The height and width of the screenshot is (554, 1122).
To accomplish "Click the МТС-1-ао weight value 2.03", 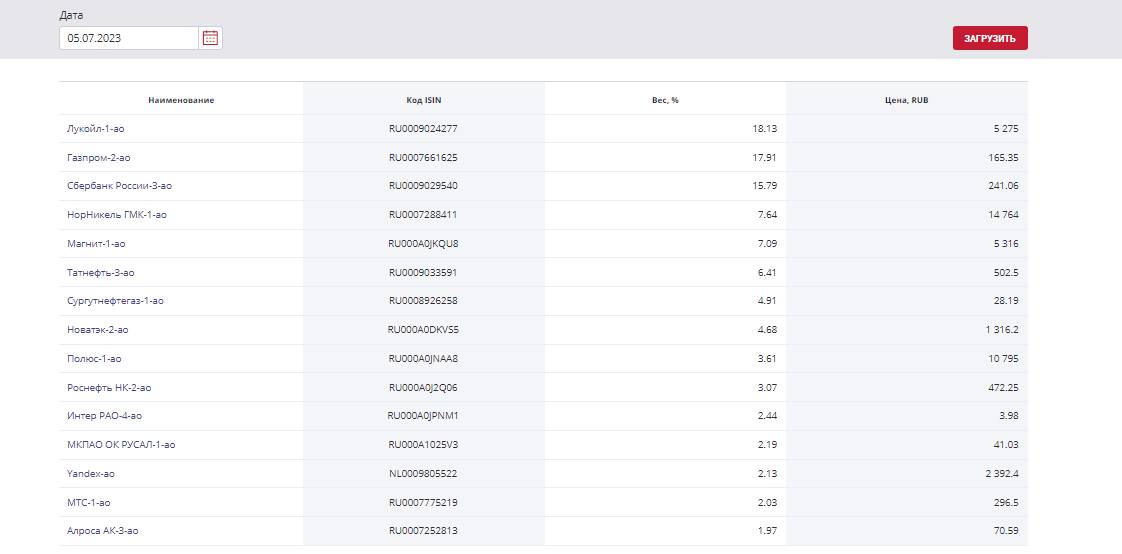I will pyautogui.click(x=767, y=502).
